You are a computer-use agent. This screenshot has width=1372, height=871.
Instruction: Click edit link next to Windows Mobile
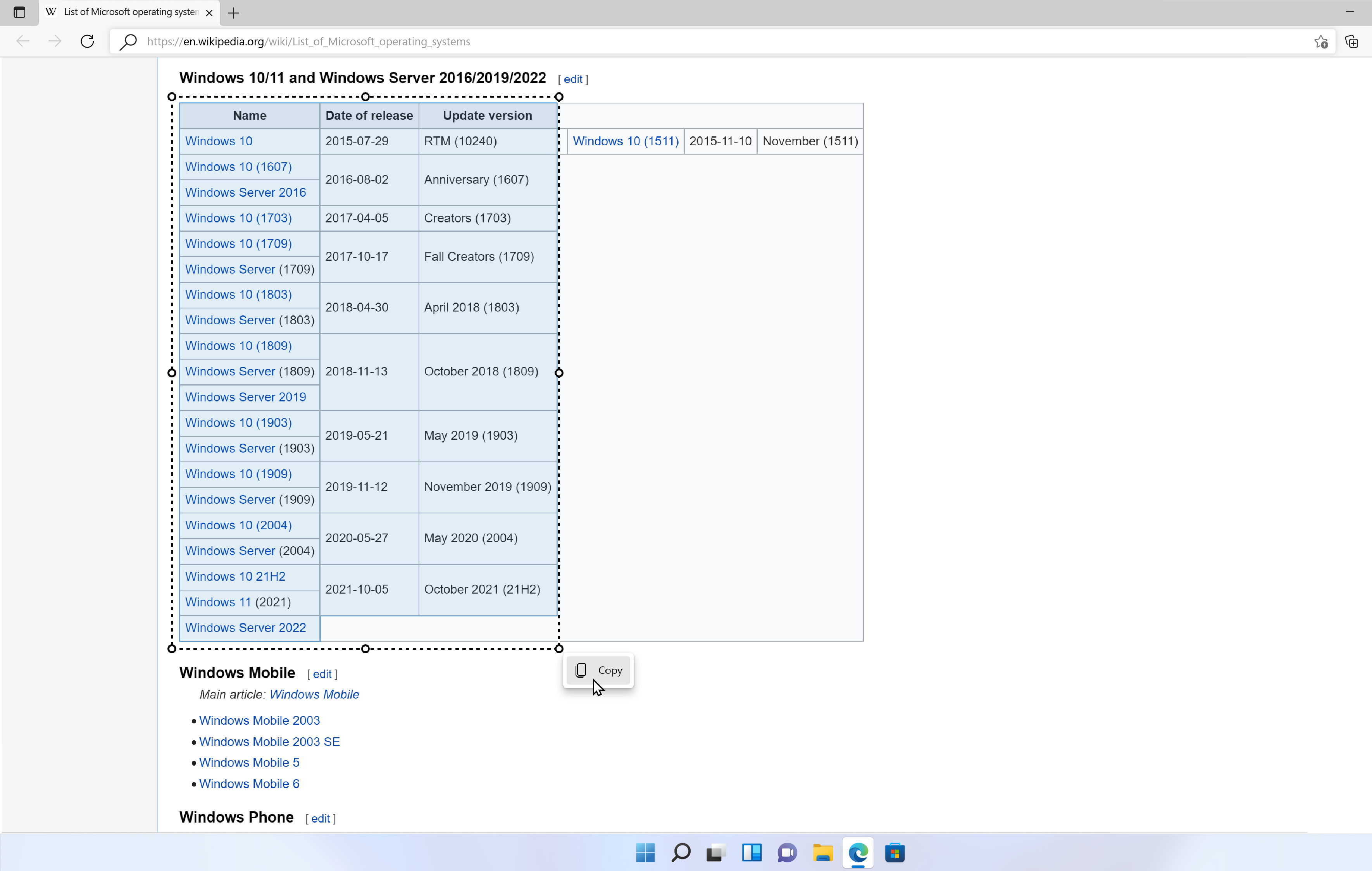pos(322,674)
